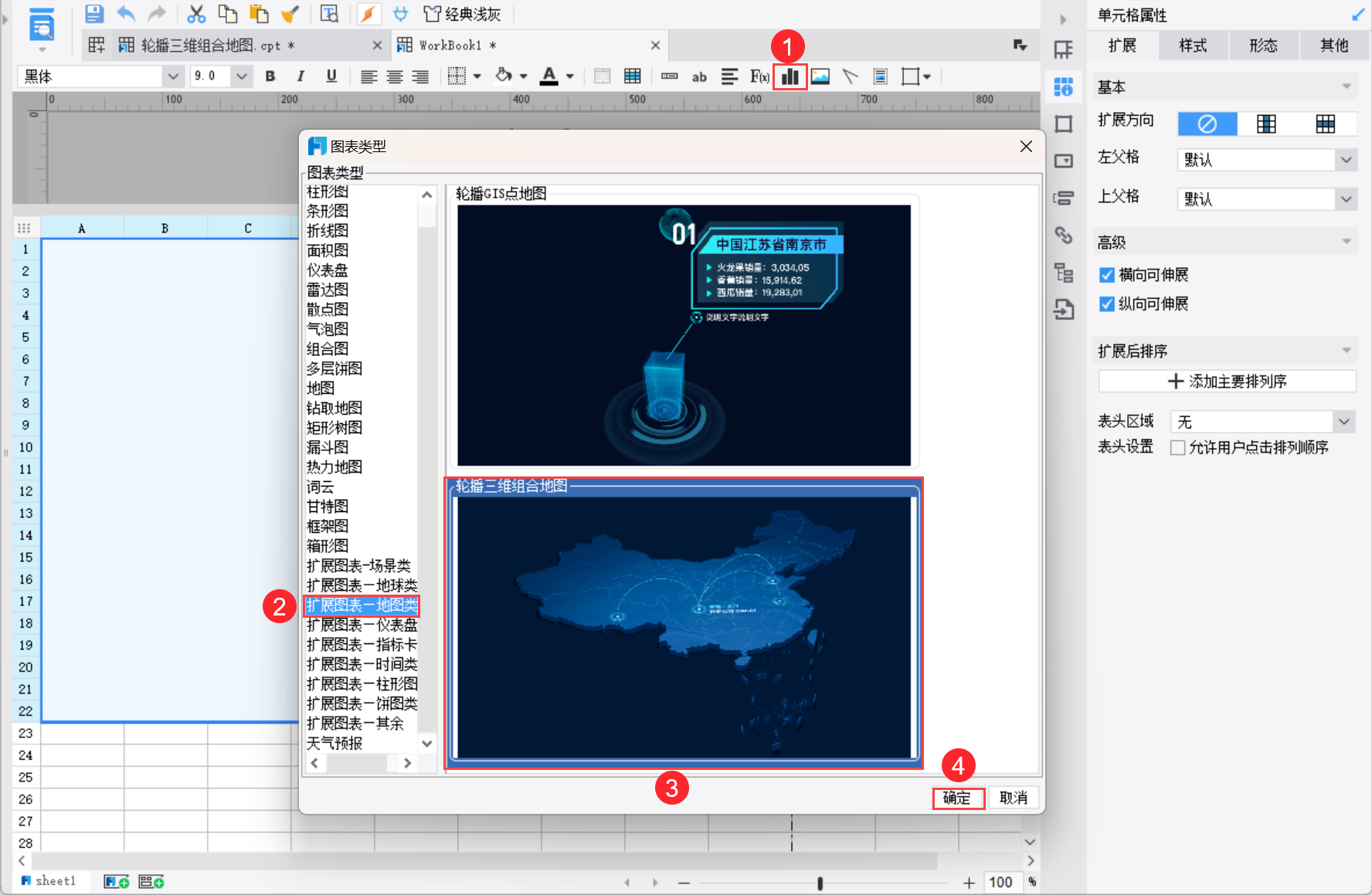
Task: Center align cell text
Action: pos(395,76)
